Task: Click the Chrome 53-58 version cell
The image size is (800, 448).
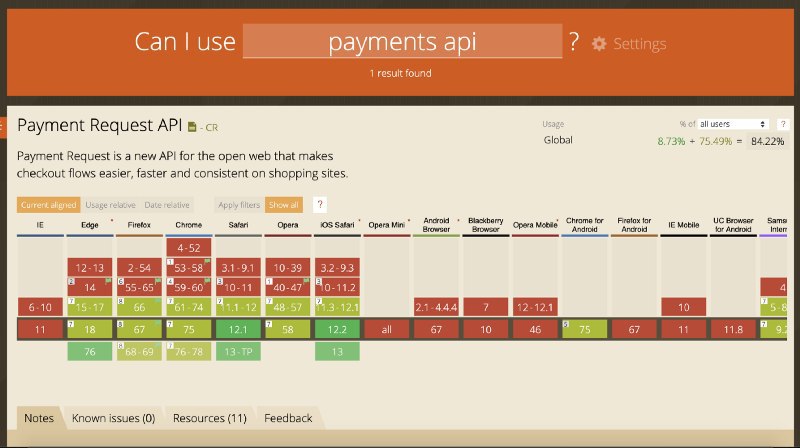Action: click(x=189, y=267)
